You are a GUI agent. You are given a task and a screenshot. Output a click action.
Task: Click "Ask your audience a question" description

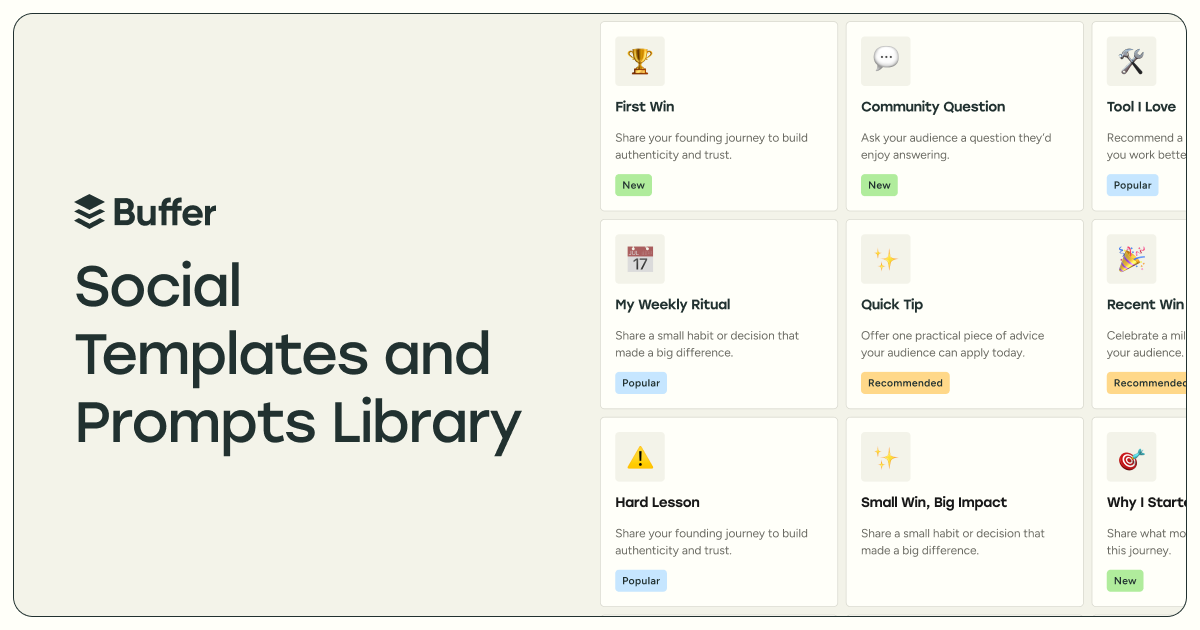click(956, 146)
